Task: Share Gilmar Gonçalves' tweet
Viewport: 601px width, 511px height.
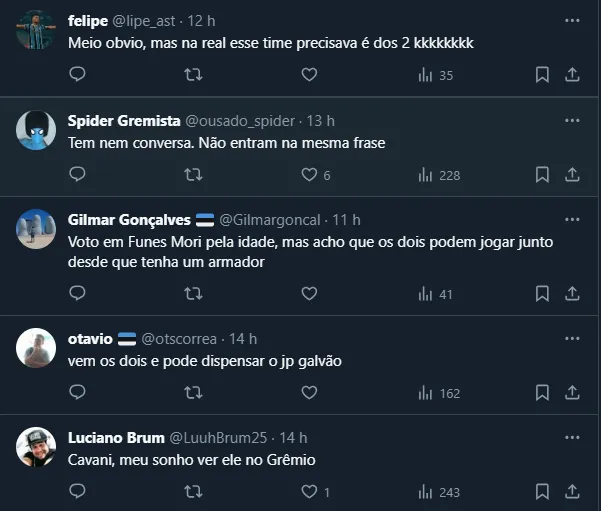Action: point(572,294)
